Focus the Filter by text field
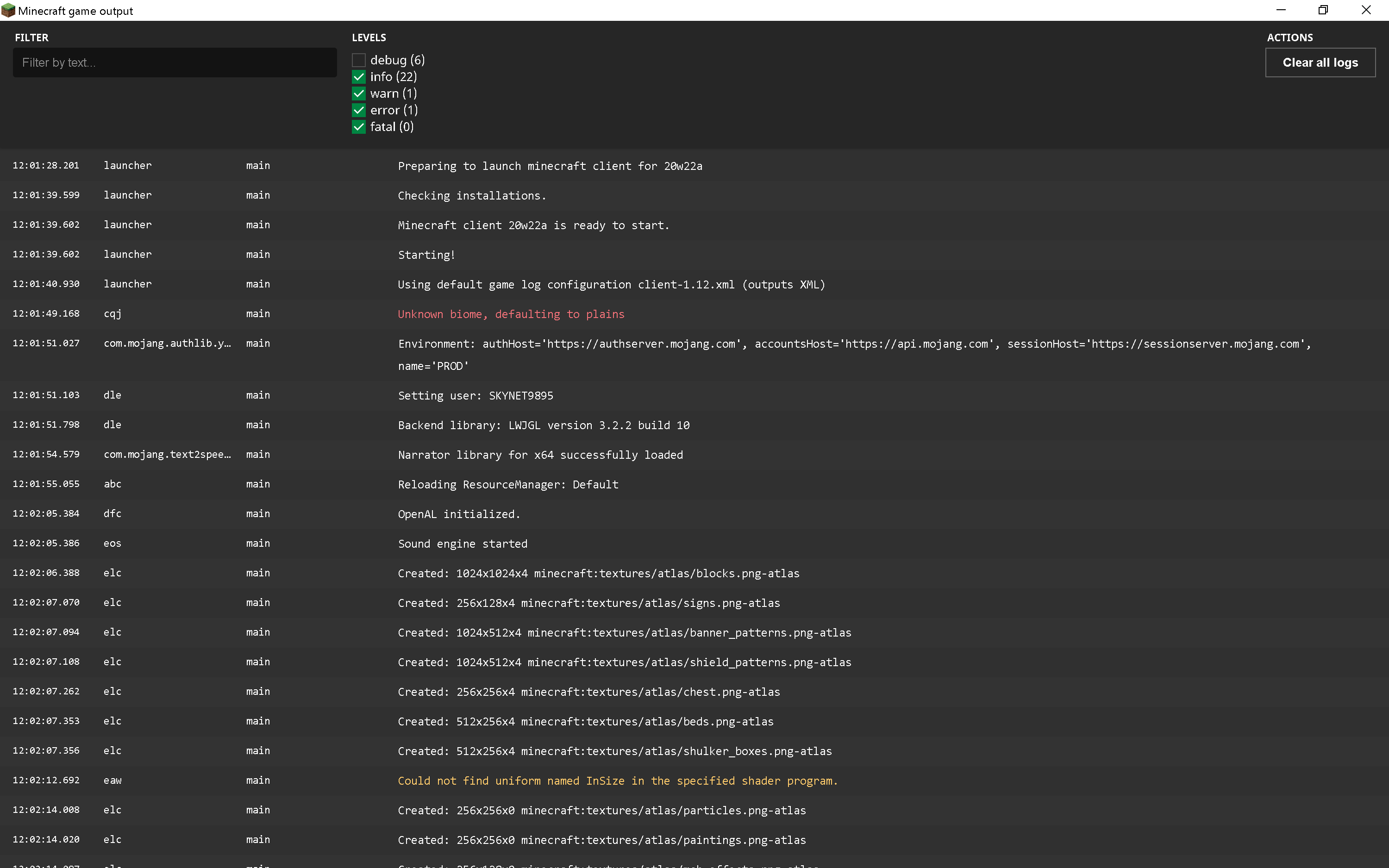 [x=175, y=62]
